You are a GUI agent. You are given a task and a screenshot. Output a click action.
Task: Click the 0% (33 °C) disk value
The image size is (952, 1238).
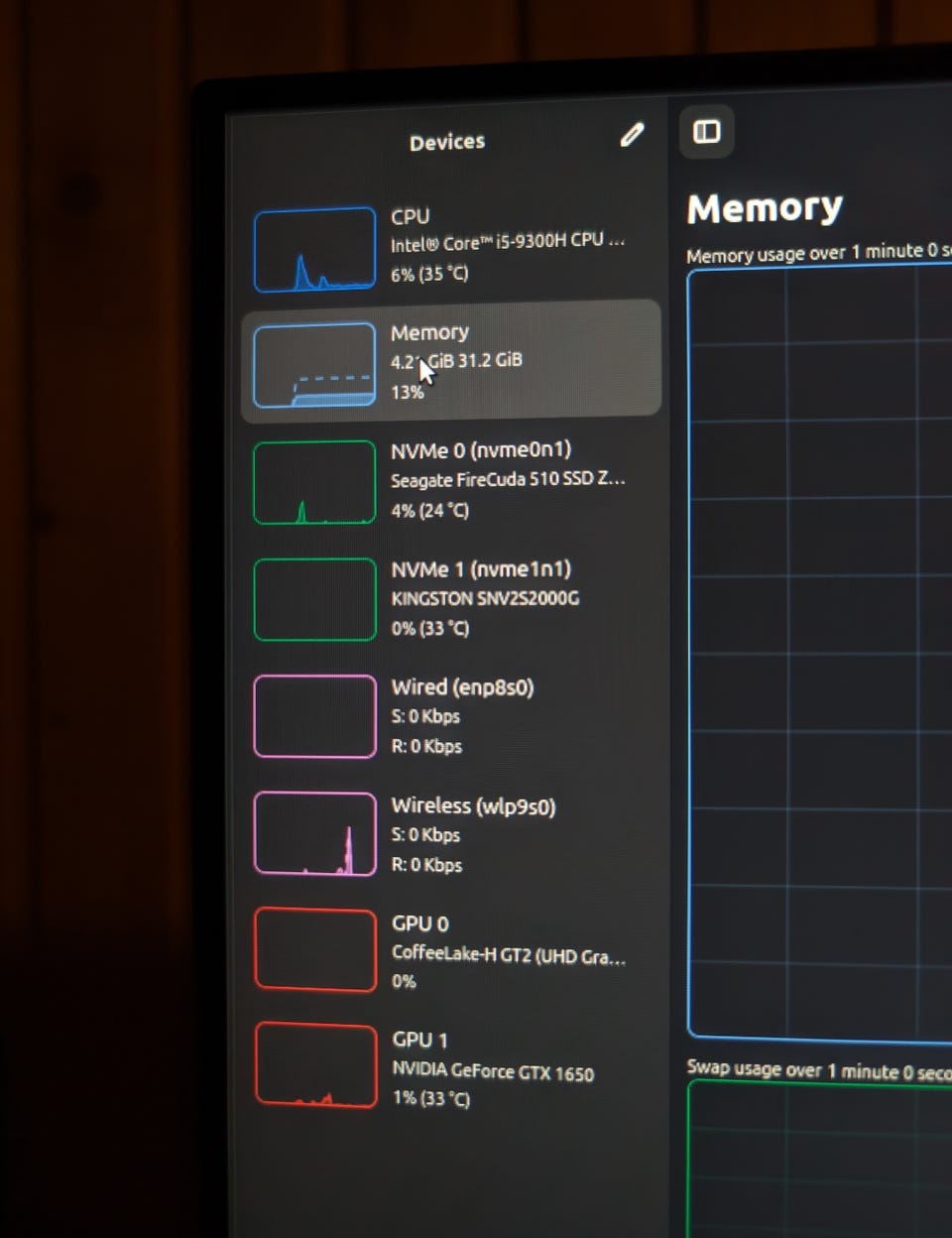point(429,628)
